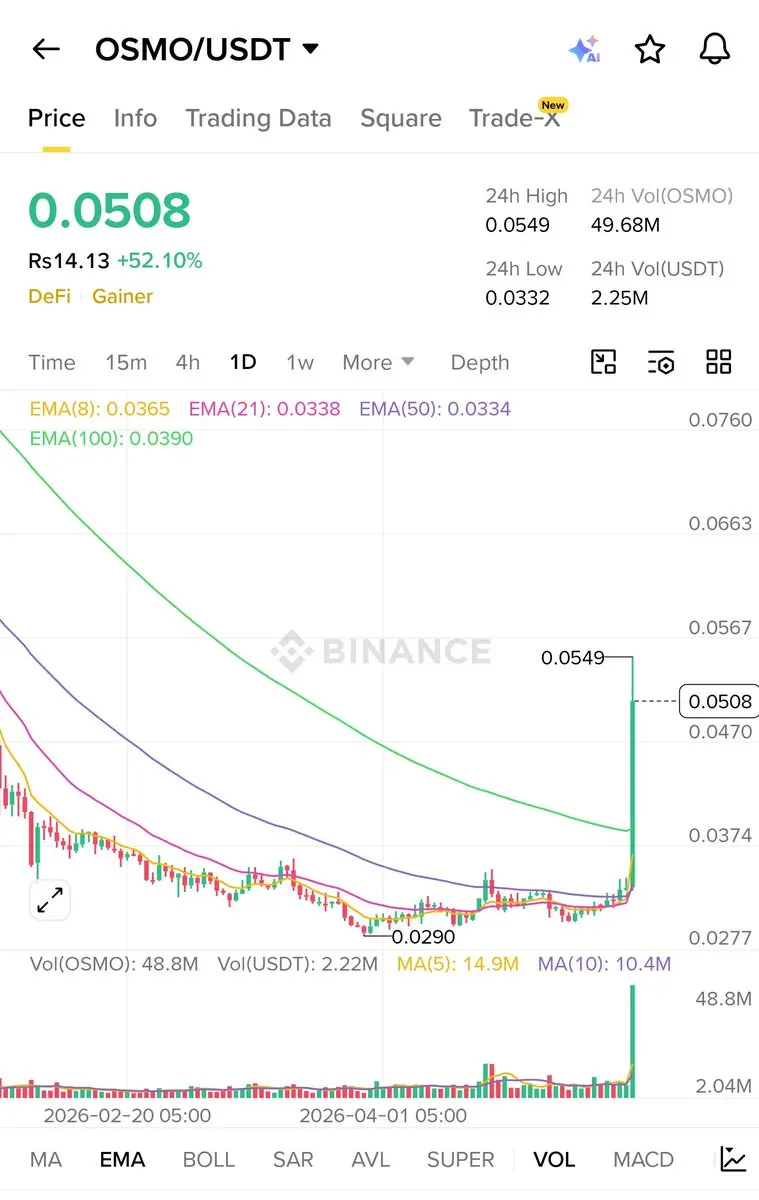
Task: Toggle the SUPER indicator
Action: click(461, 1159)
